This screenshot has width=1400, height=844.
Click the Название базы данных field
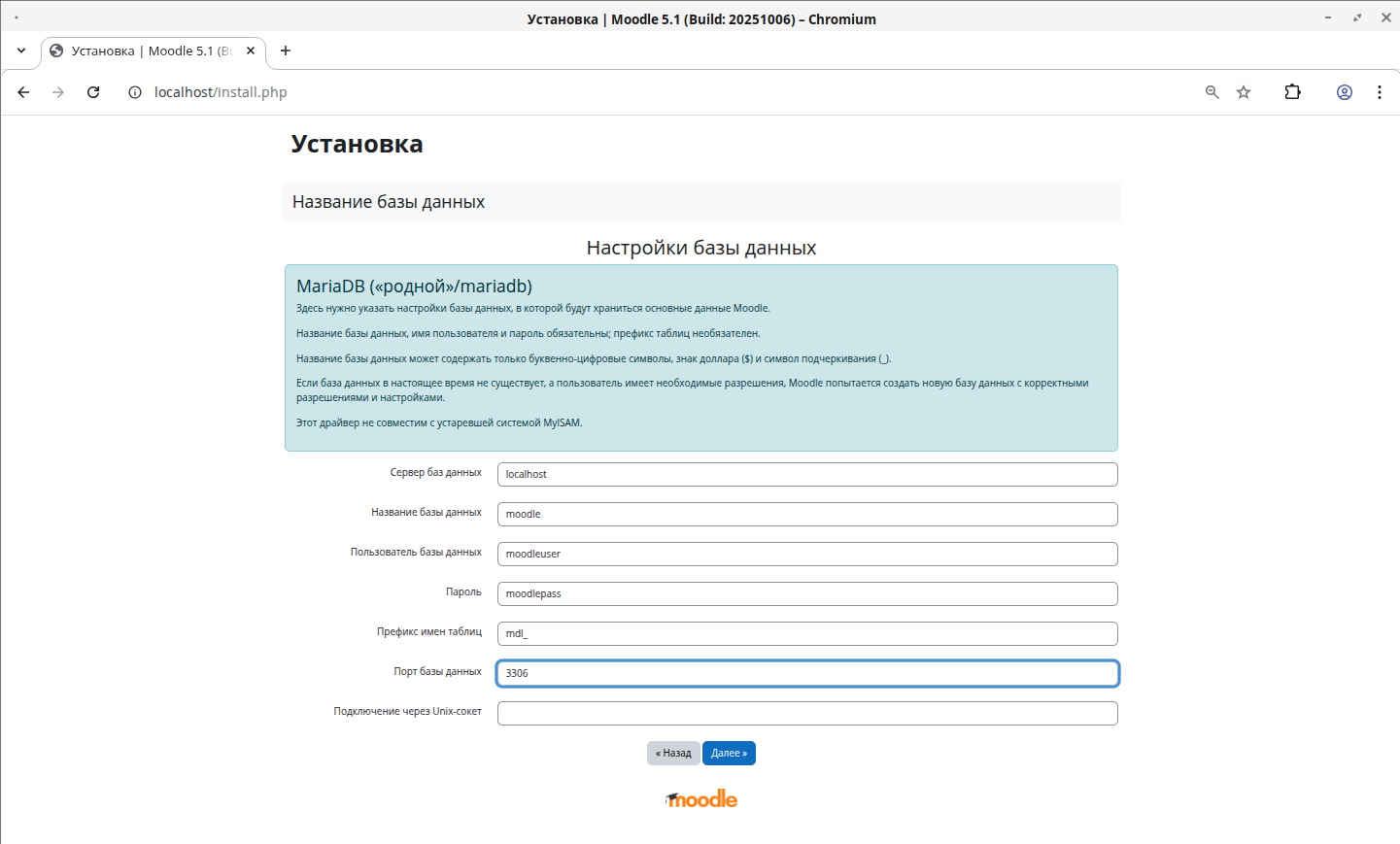click(806, 514)
